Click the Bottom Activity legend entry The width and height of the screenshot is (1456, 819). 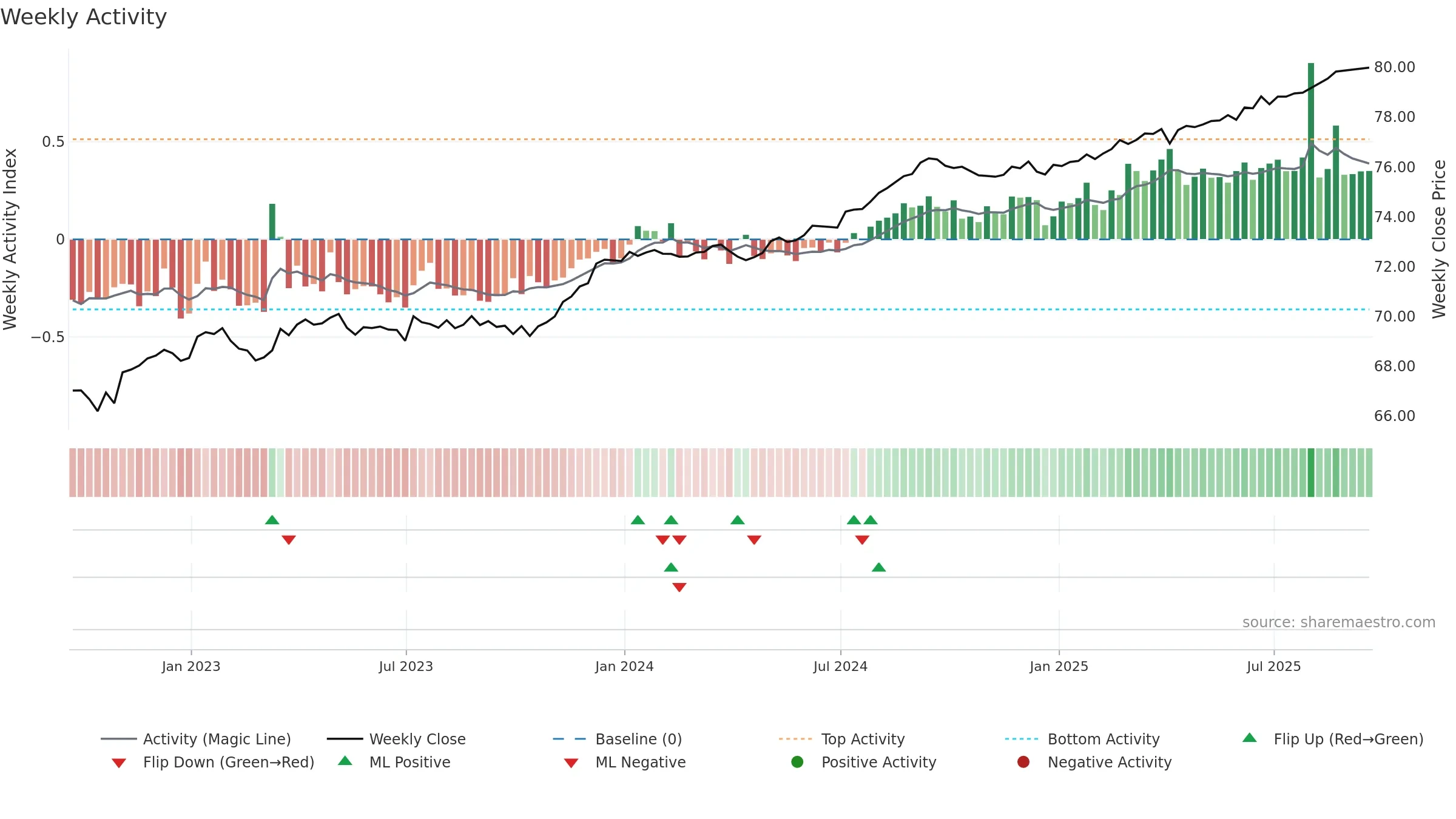[1082, 739]
